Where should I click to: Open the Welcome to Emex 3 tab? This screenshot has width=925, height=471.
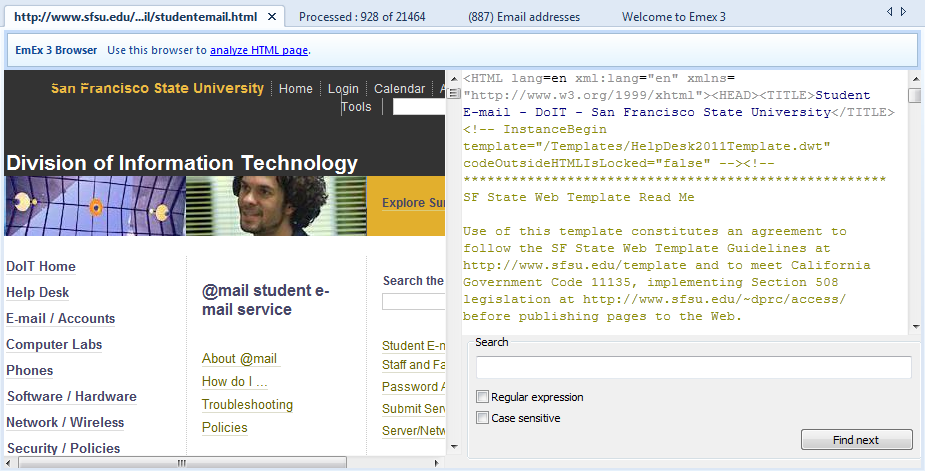674,17
